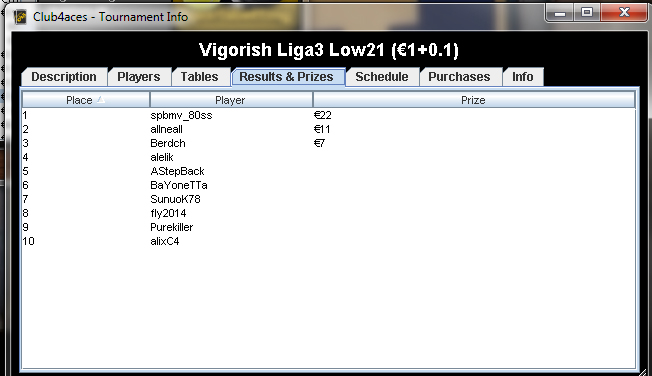
Task: Sort results by Prize column header
Action: pyautogui.click(x=474, y=100)
